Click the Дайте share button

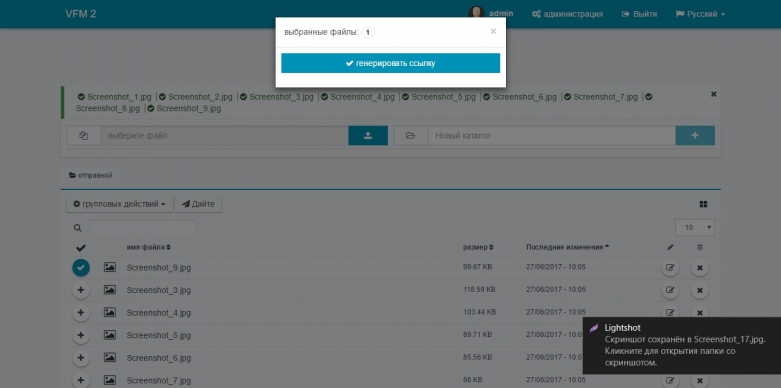pos(198,204)
